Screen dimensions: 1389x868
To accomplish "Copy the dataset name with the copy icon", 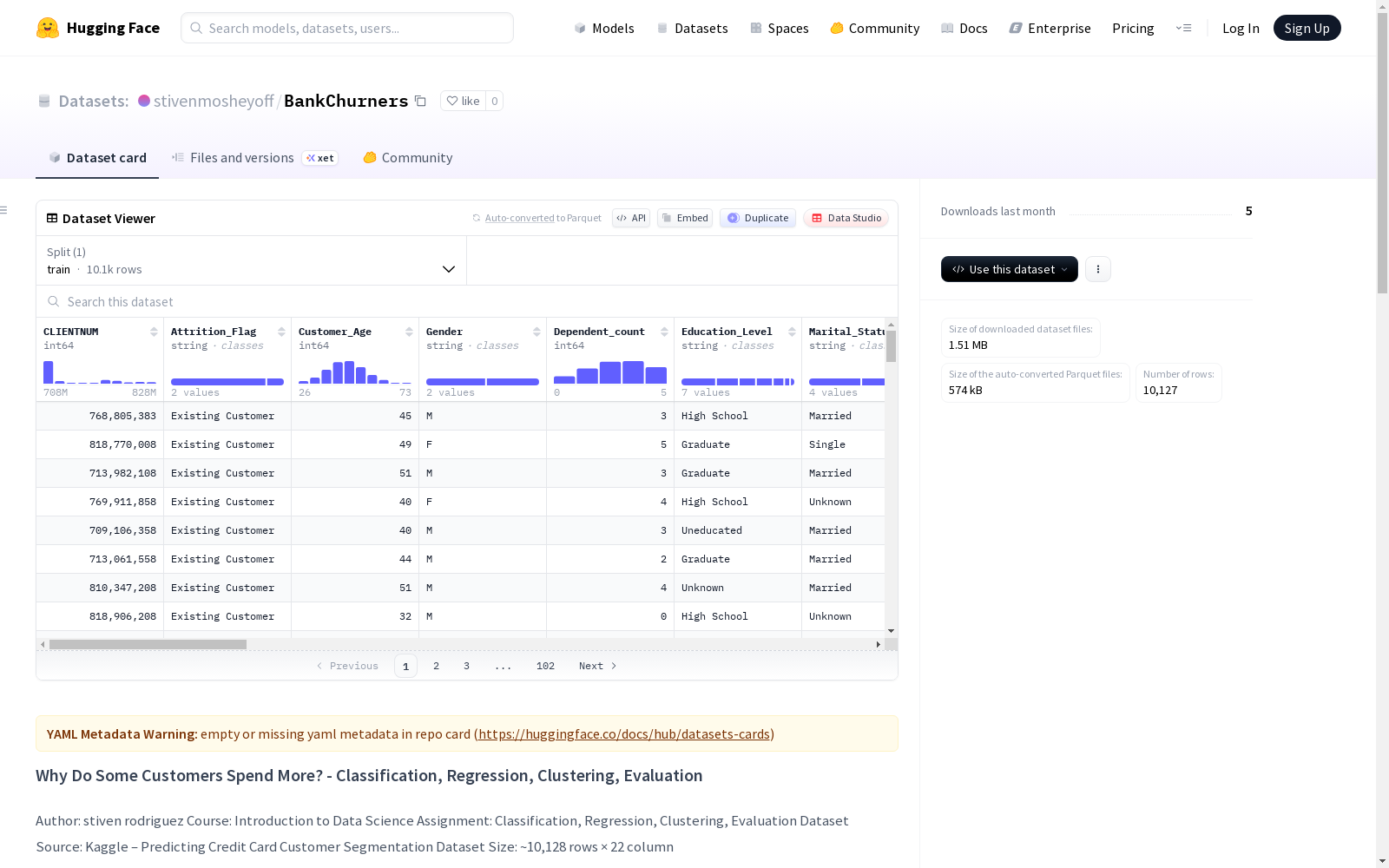I will [420, 101].
